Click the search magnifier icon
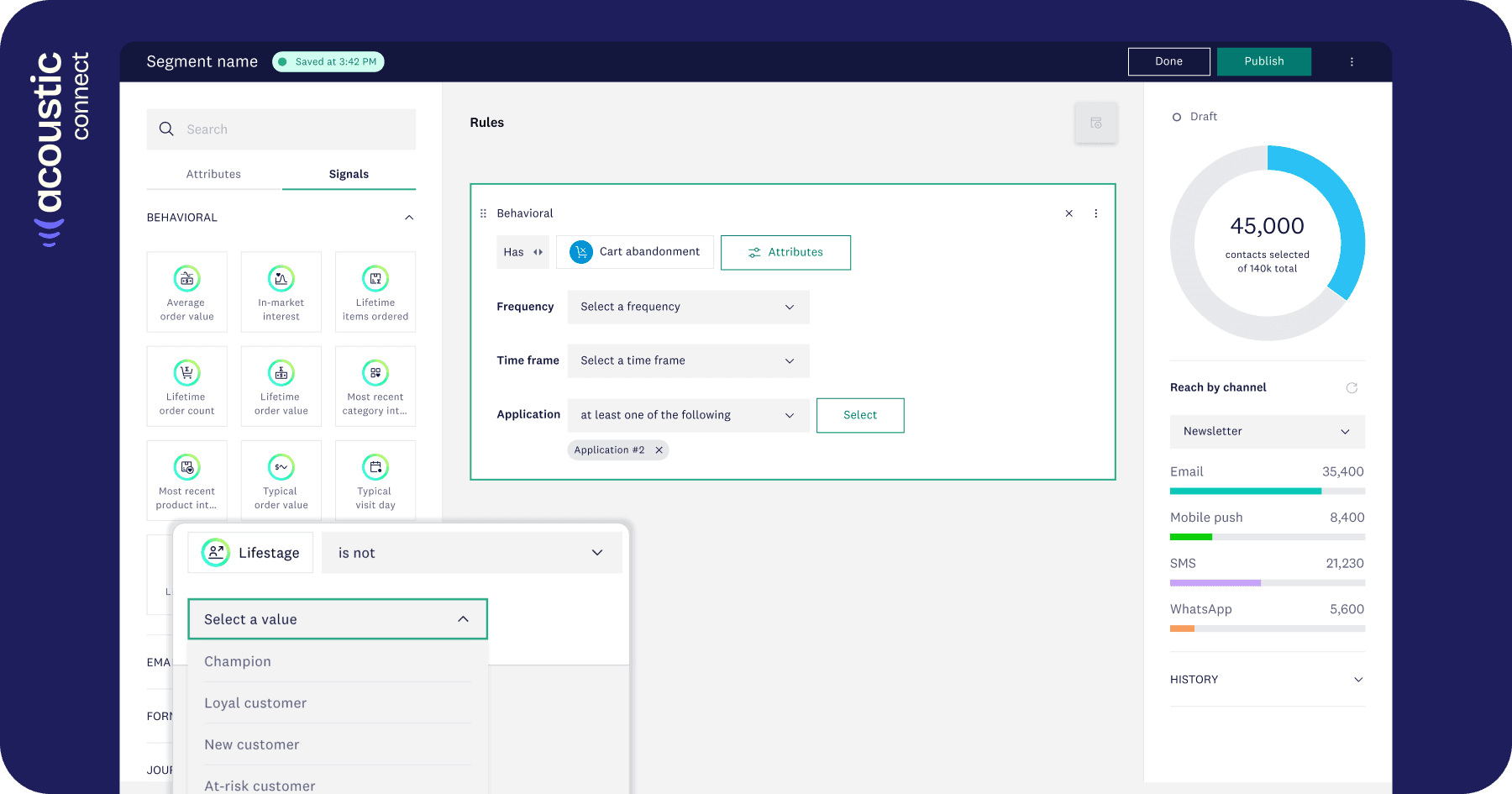This screenshot has width=1512, height=794. point(167,129)
